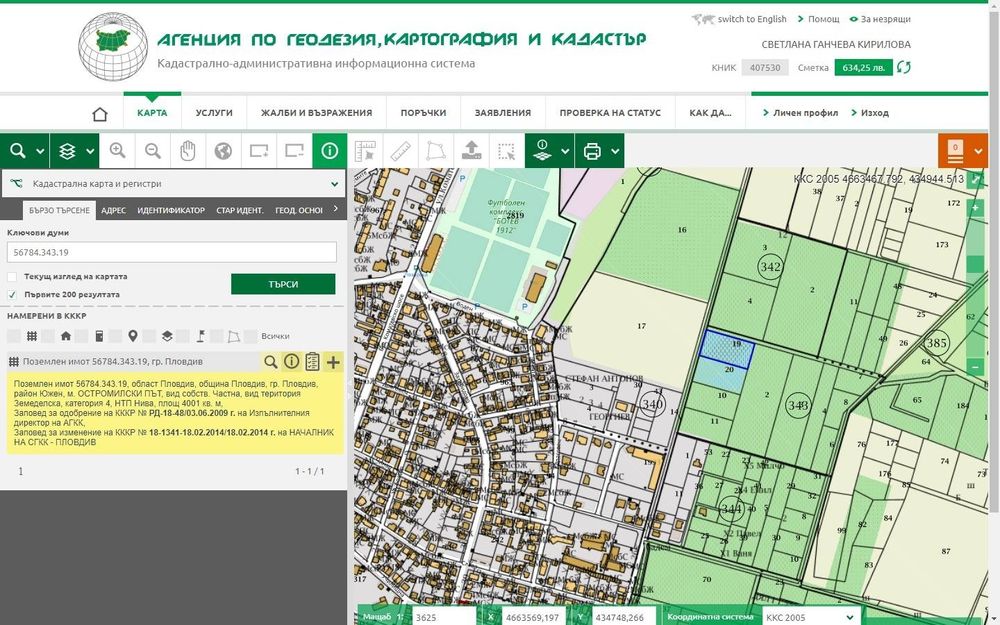Select the remove-rectangle selection tool
This screenshot has height=625, width=1000.
pos(294,151)
